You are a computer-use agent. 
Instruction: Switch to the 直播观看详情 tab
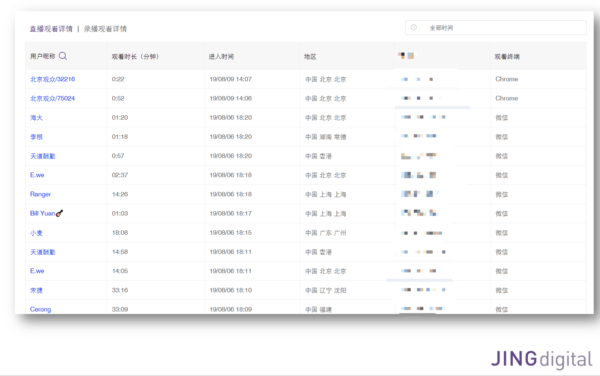point(51,29)
